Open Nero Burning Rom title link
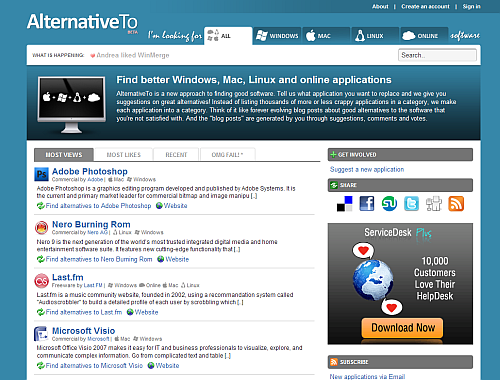Image resolution: width=500 pixels, height=380 pixels. coord(91,224)
